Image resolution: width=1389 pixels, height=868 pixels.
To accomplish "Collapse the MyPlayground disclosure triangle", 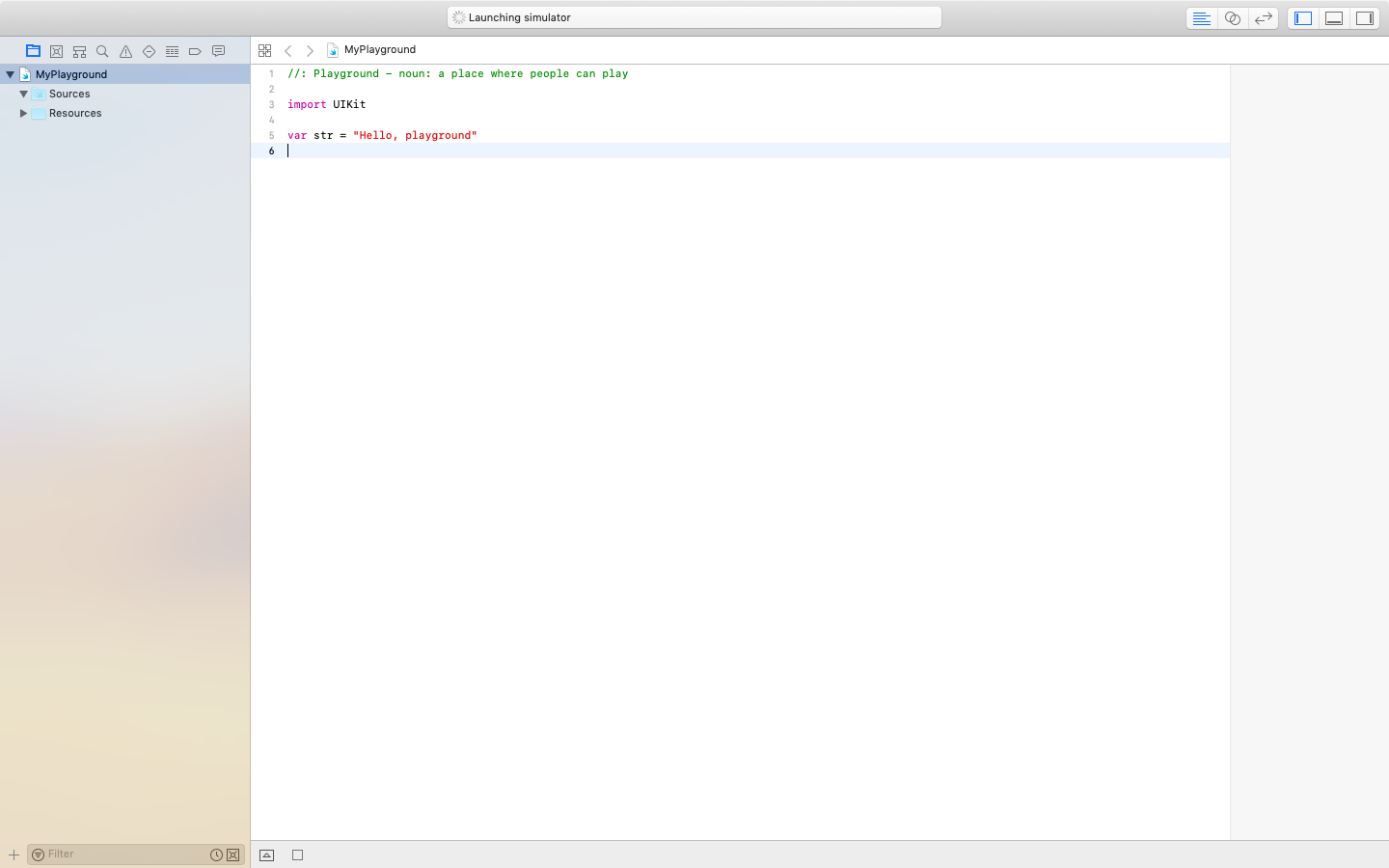I will coord(11,74).
